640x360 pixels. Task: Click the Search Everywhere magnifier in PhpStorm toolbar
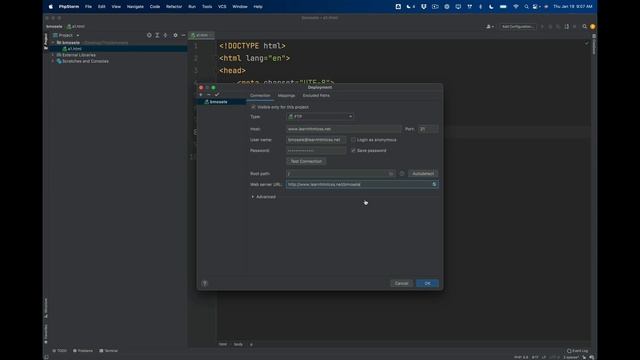[x=584, y=27]
